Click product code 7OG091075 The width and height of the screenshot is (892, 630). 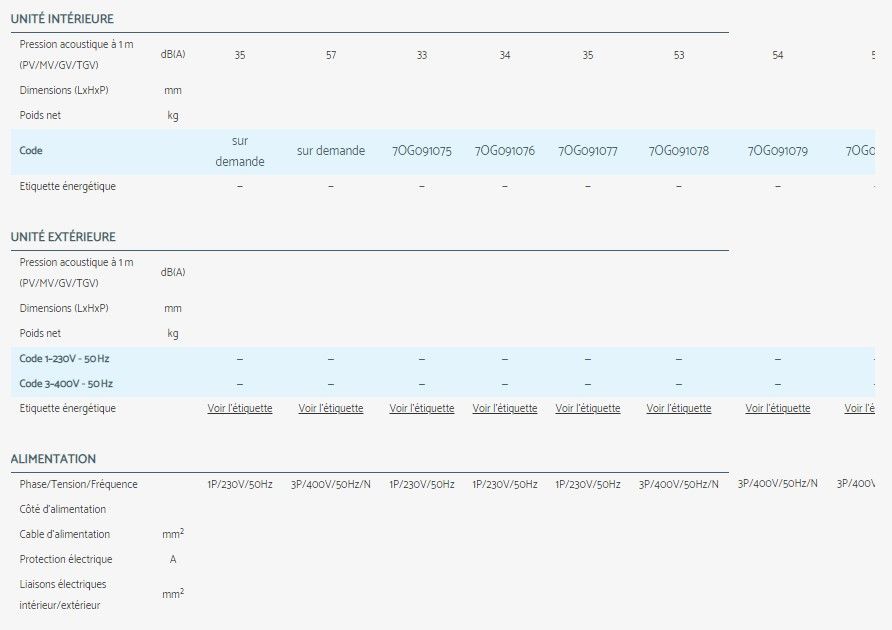[421, 151]
